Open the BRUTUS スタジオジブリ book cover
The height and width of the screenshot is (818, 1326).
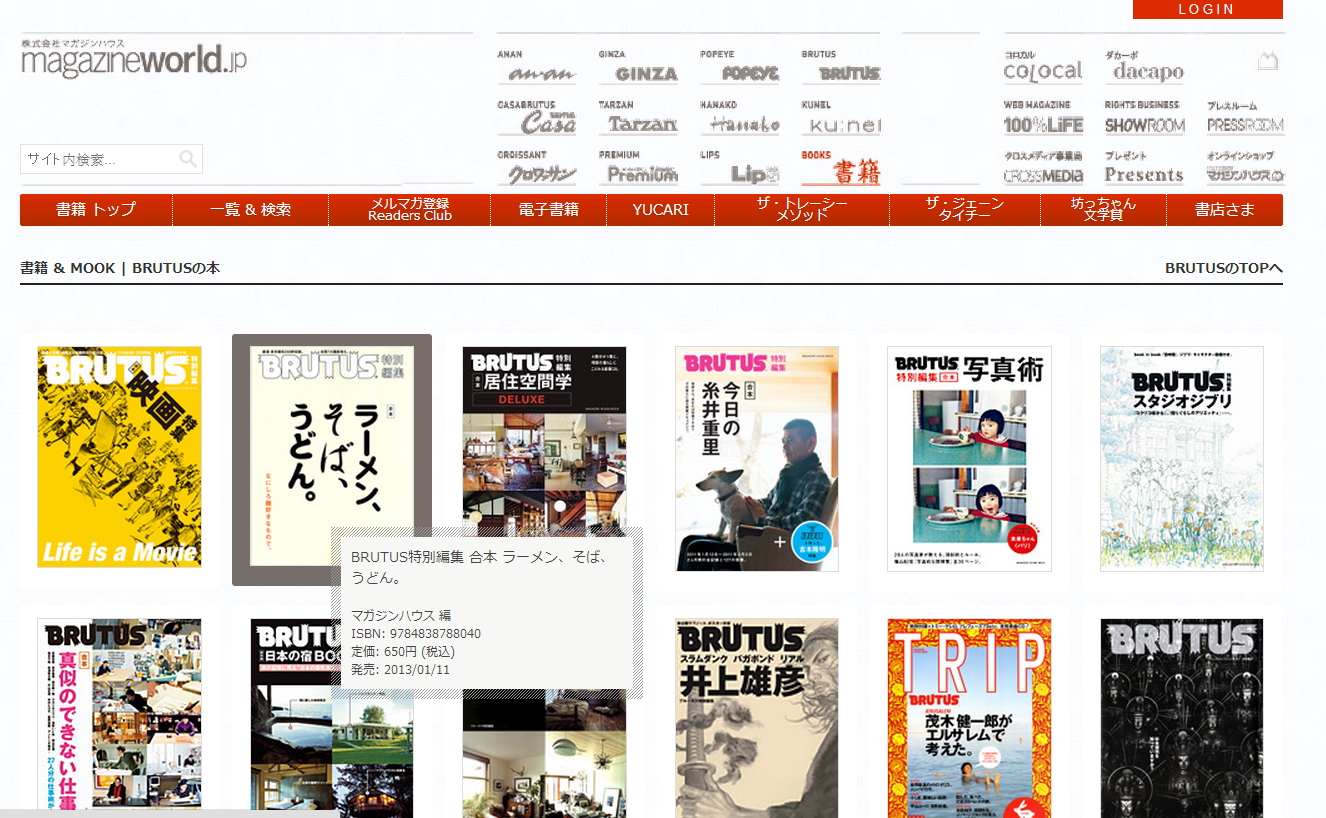pyautogui.click(x=1182, y=459)
